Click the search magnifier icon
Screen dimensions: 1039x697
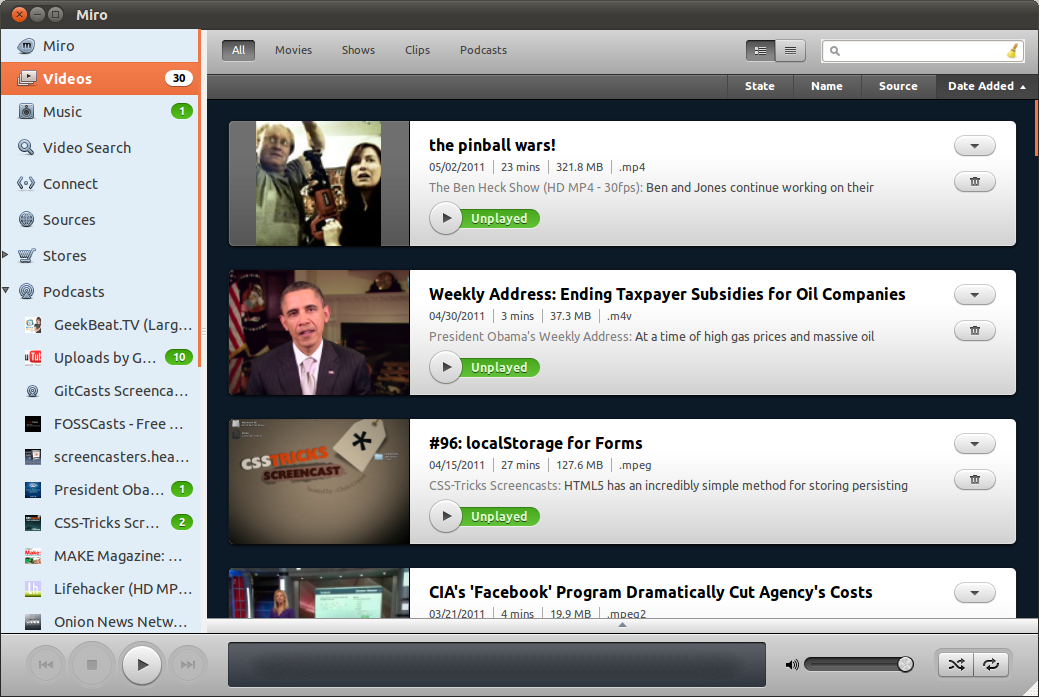[835, 51]
